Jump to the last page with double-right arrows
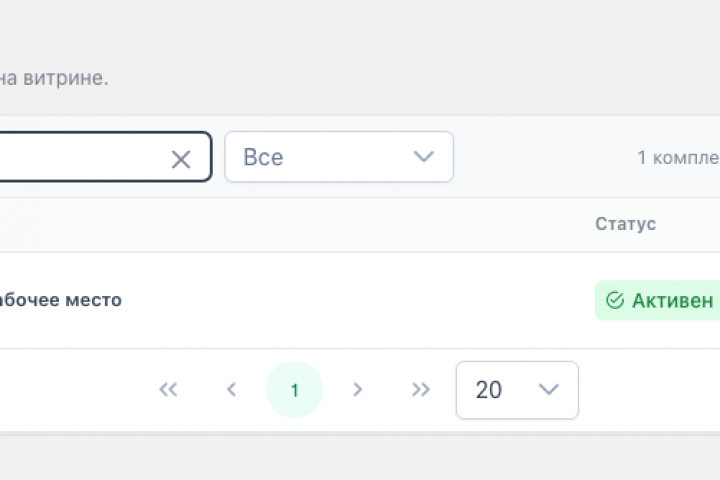The image size is (720, 480). (421, 390)
